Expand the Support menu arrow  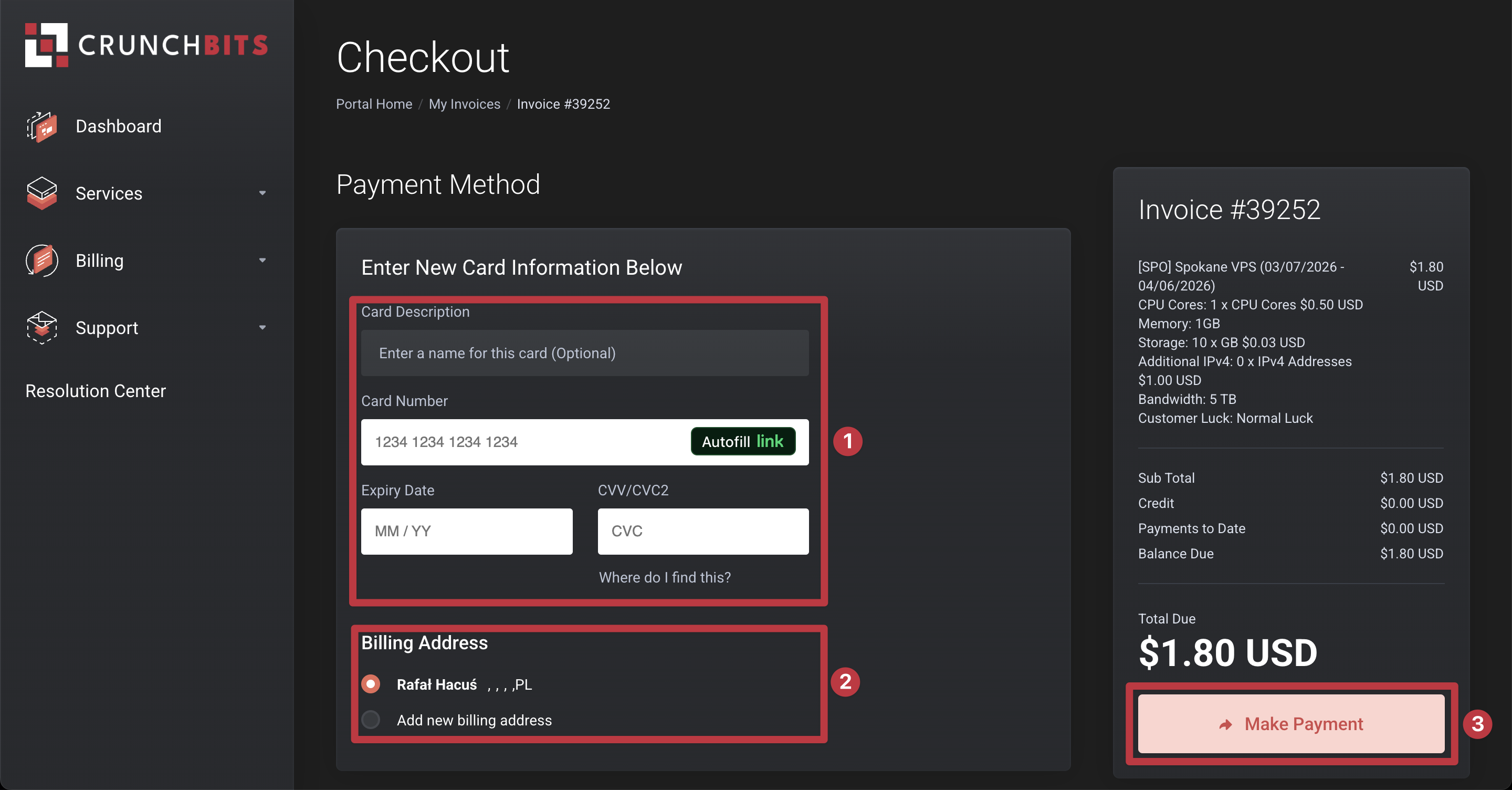(262, 327)
